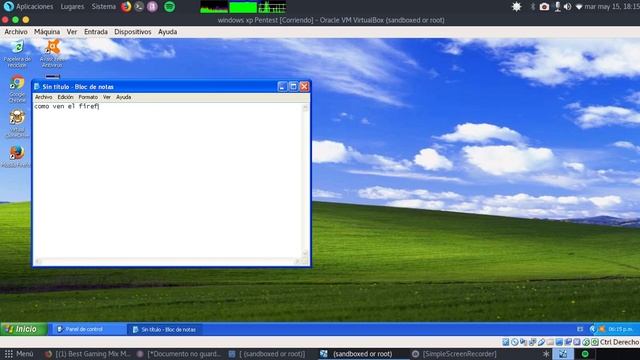640x360 pixels.
Task: Open Notepad's Formato menu
Action: click(88, 97)
